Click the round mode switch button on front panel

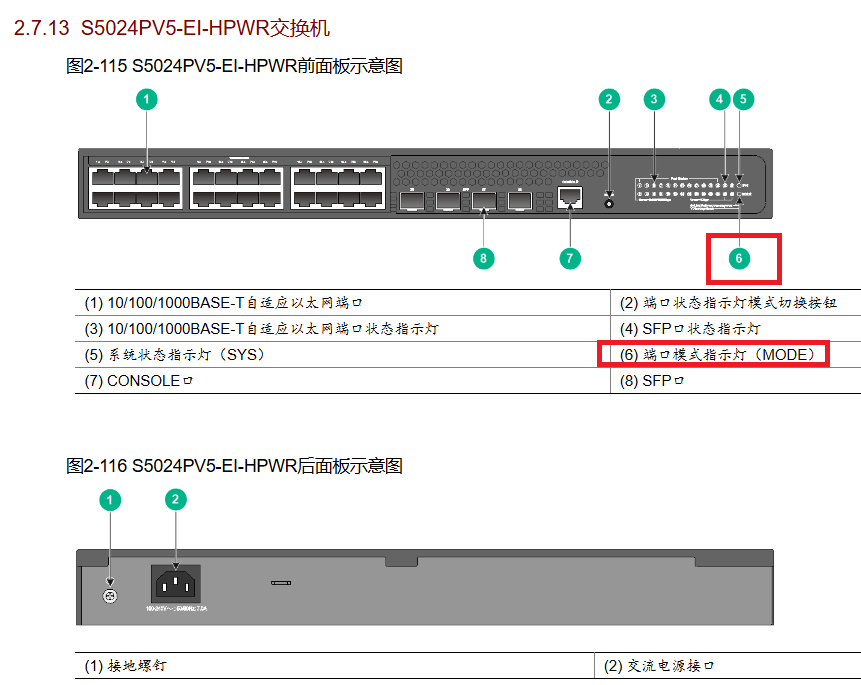[x=608, y=203]
